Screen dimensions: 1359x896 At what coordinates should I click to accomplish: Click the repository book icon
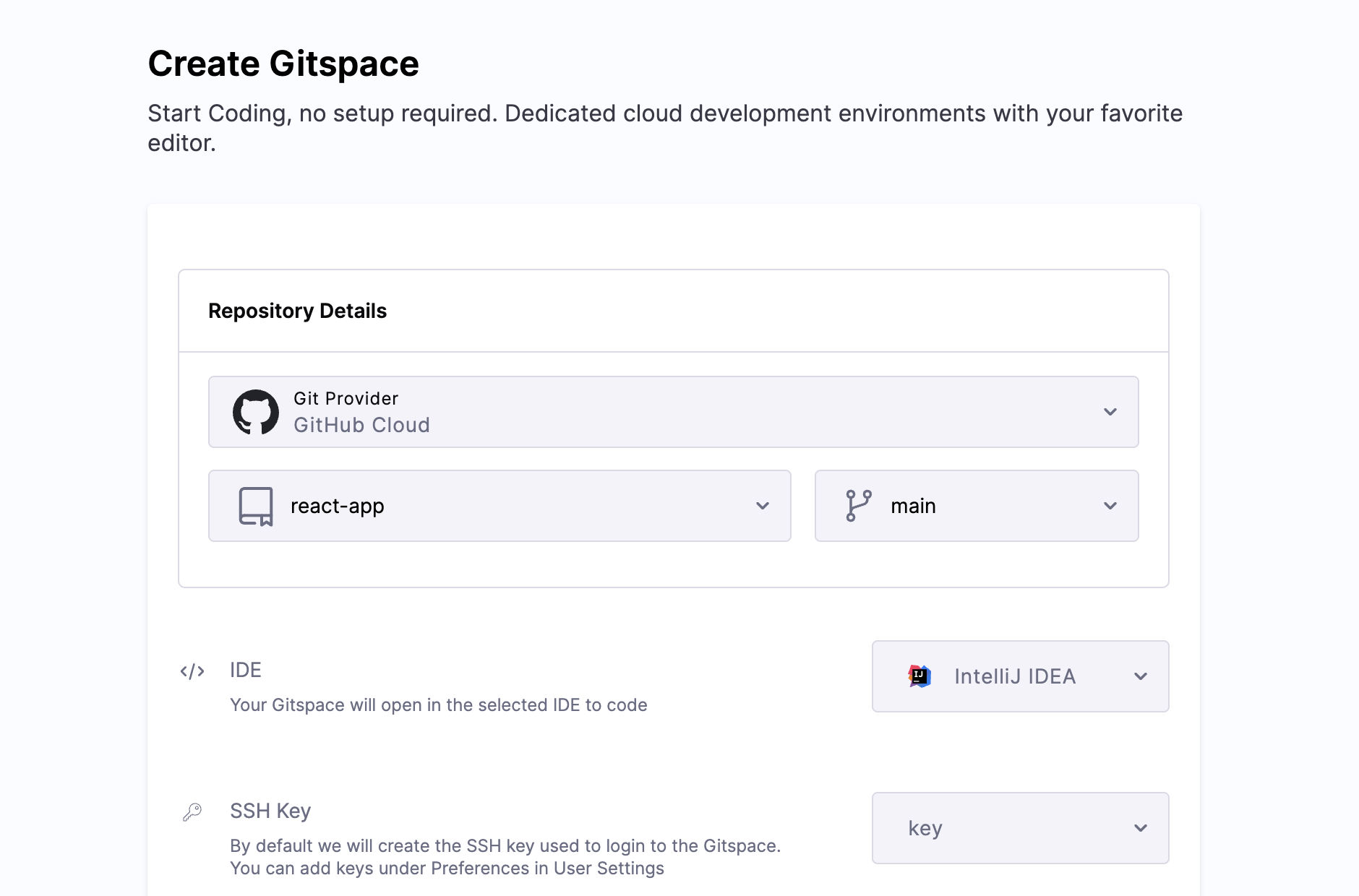256,506
